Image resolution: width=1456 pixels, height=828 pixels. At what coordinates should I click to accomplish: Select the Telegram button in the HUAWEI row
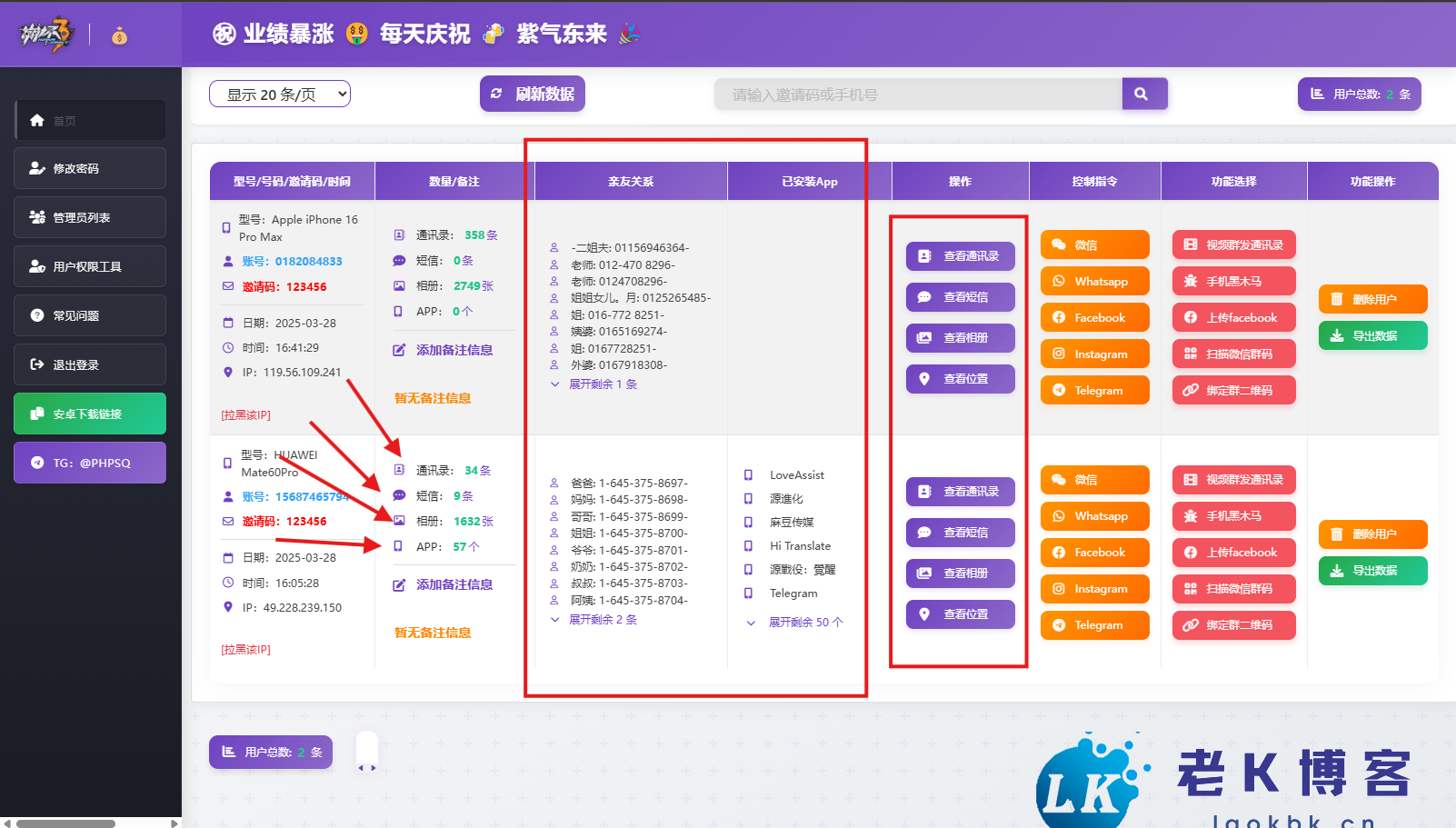pyautogui.click(x=1094, y=625)
